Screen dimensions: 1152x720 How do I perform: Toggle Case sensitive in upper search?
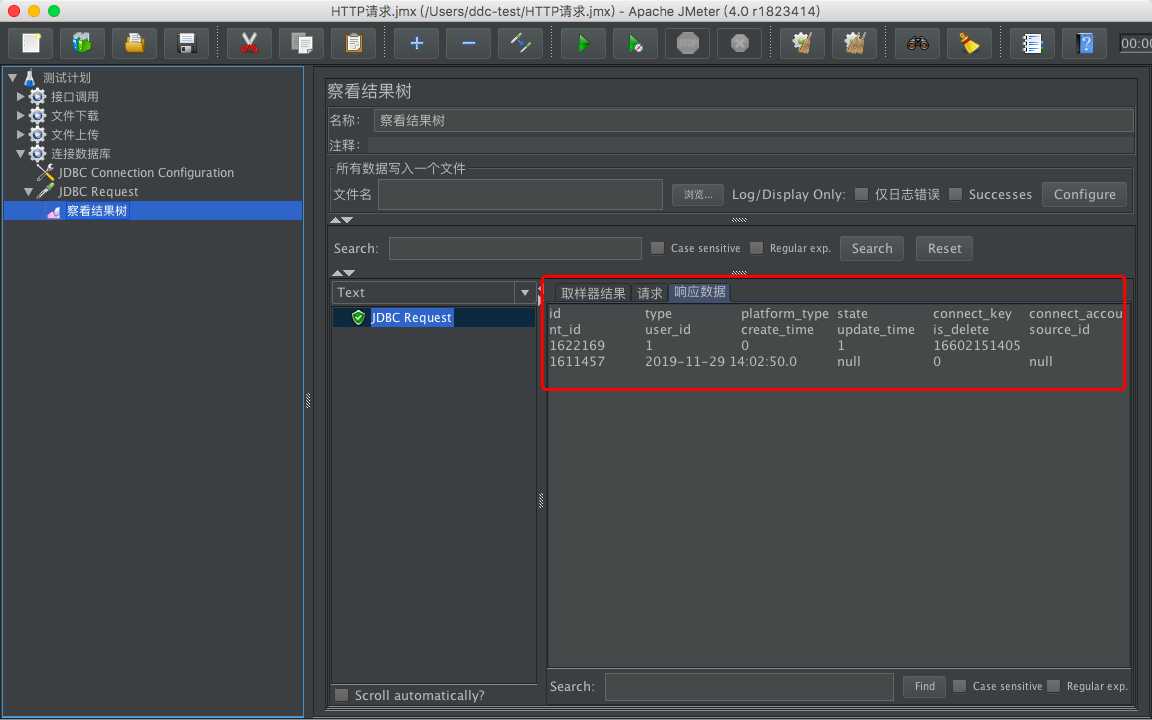[x=658, y=248]
